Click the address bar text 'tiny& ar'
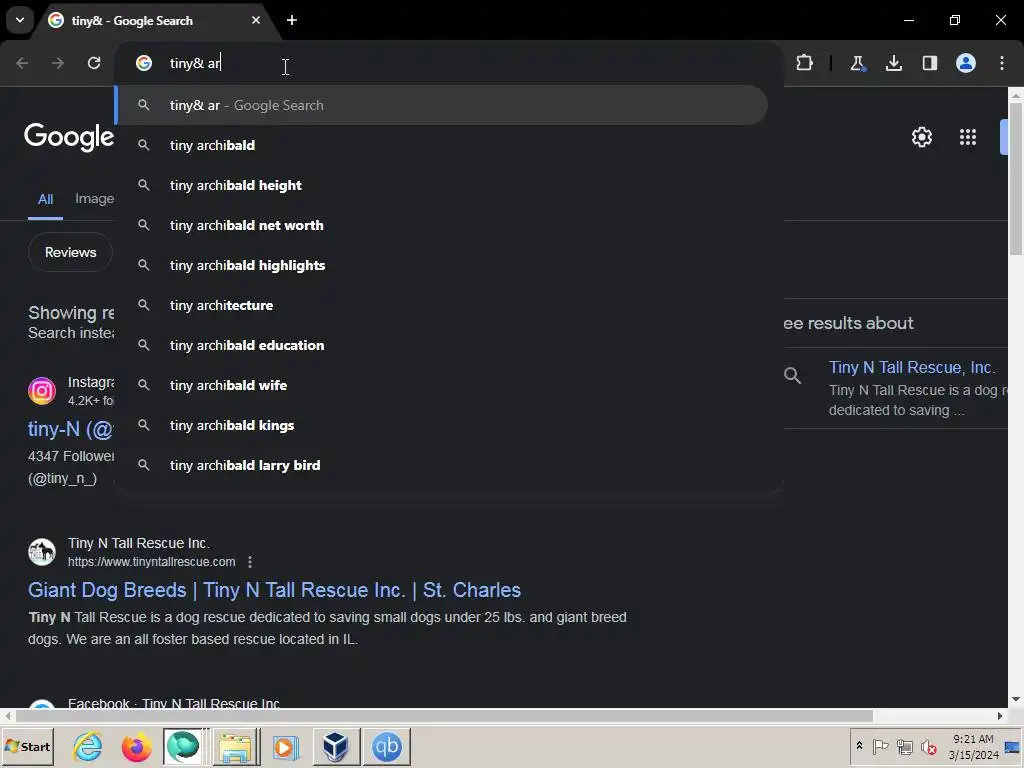The height and width of the screenshot is (768, 1024). pyautogui.click(x=195, y=63)
